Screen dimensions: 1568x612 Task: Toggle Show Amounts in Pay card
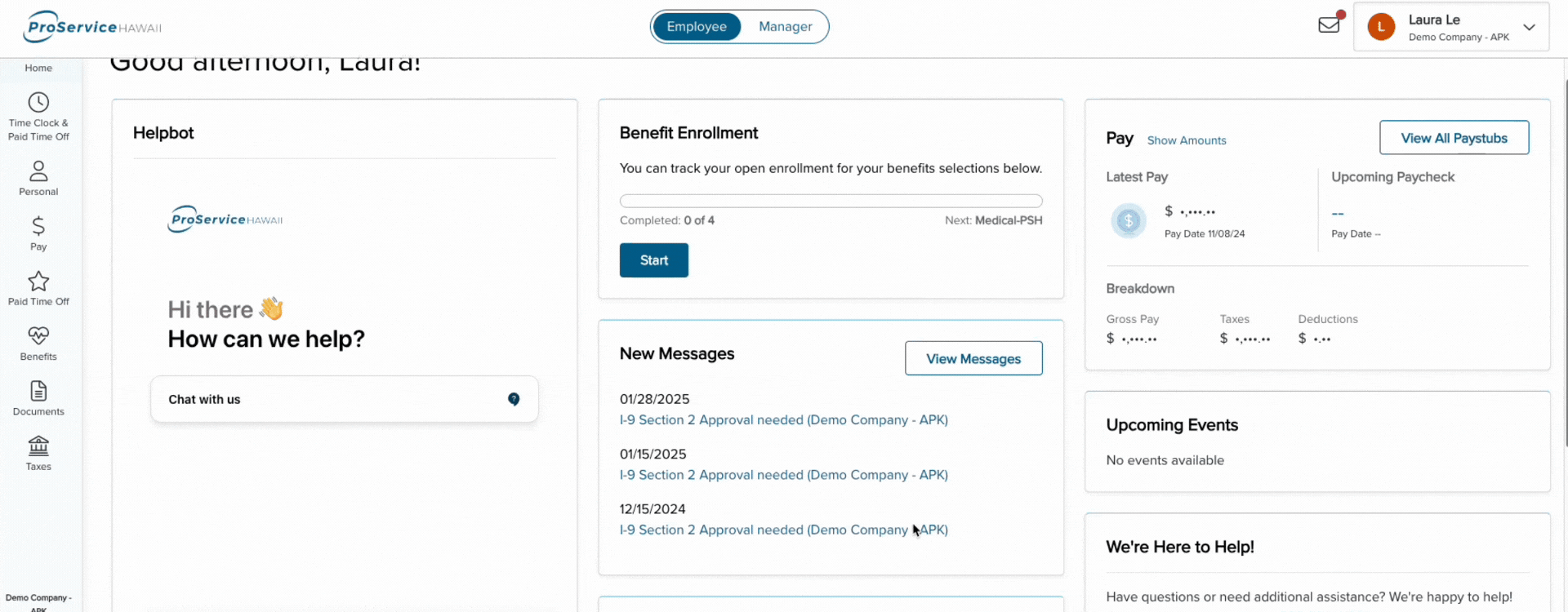1187,140
